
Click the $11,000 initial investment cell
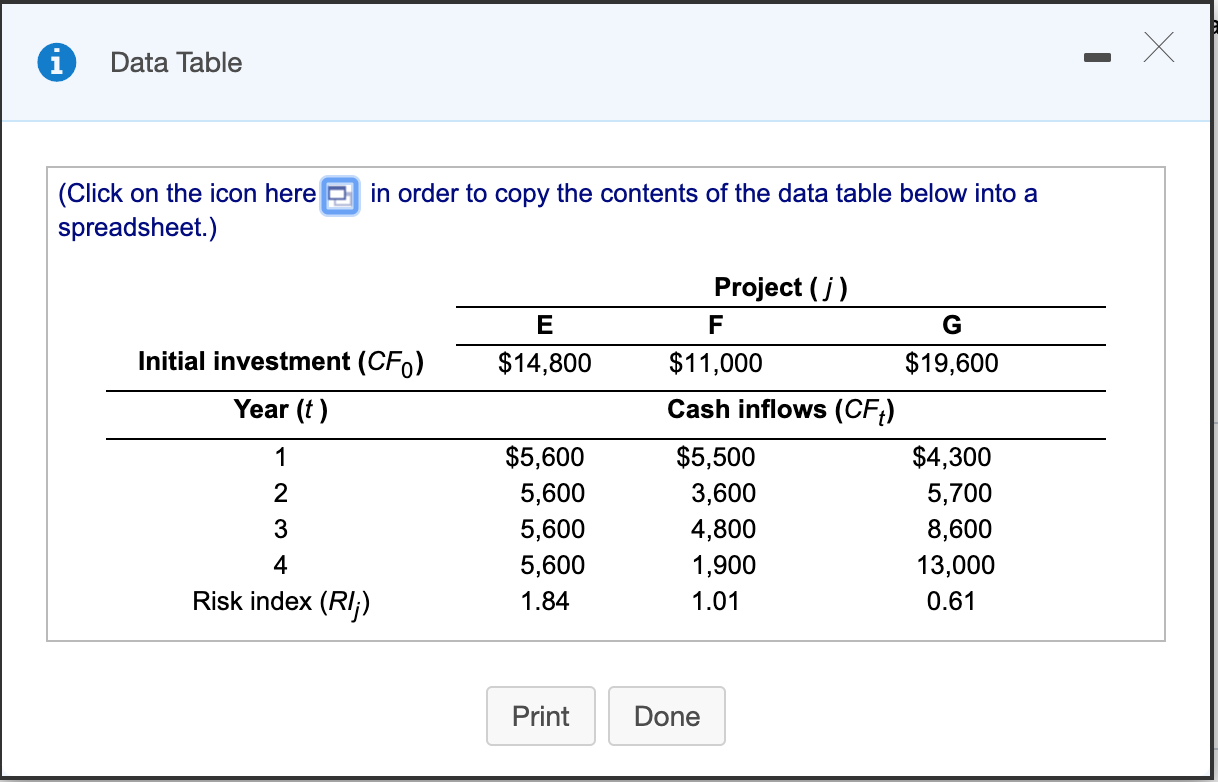pos(715,363)
